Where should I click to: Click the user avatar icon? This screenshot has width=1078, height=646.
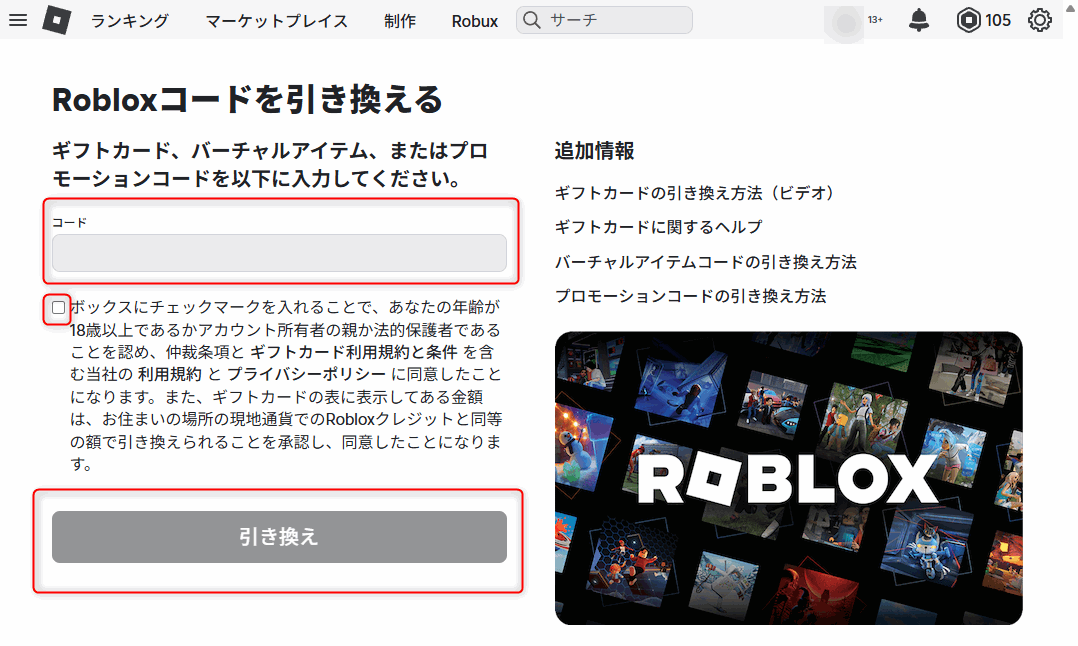click(844, 23)
